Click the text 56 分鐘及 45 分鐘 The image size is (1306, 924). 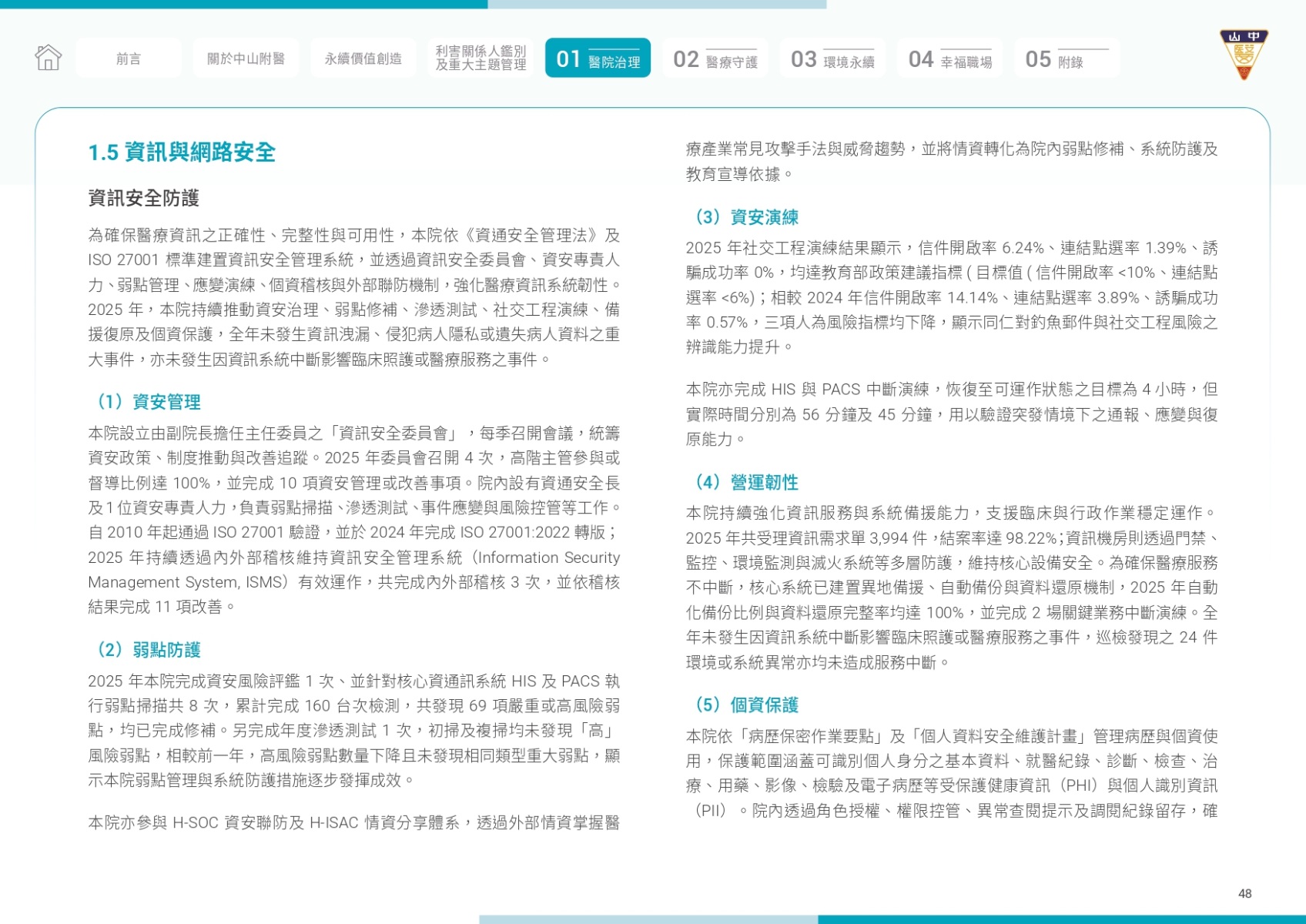pyautogui.click(x=867, y=415)
